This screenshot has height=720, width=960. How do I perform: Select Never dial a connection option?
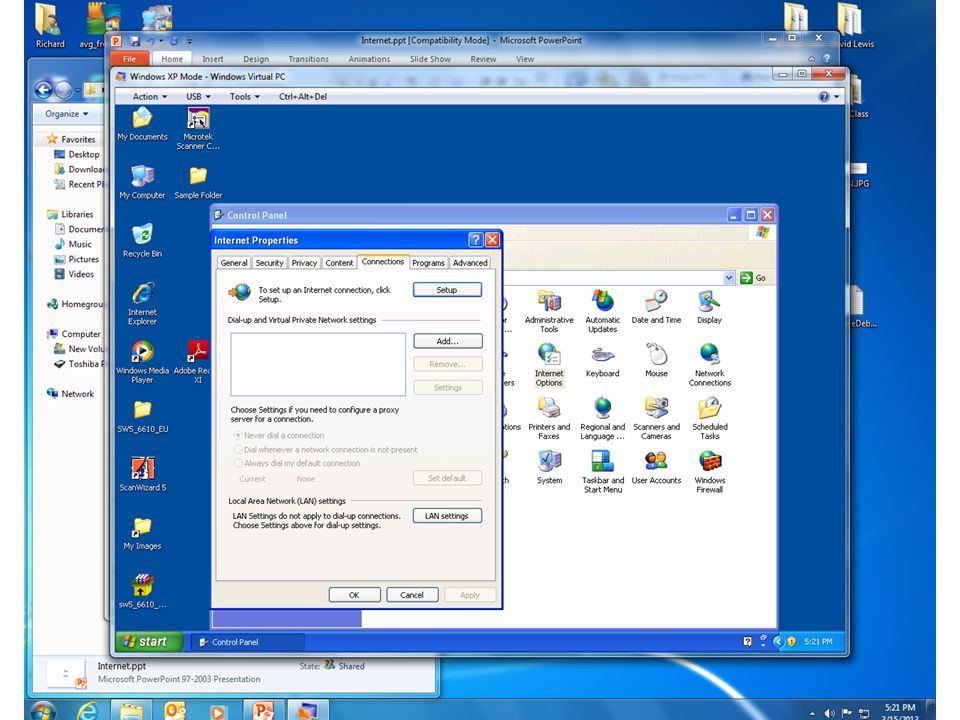[279, 435]
